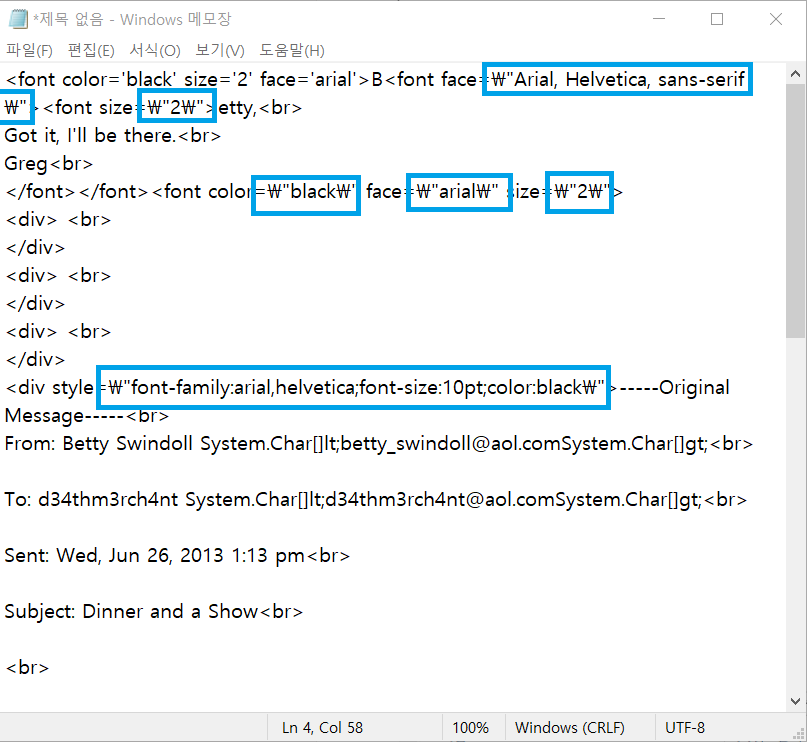
Task: Open the 서식(O) menu
Action: [x=155, y=50]
